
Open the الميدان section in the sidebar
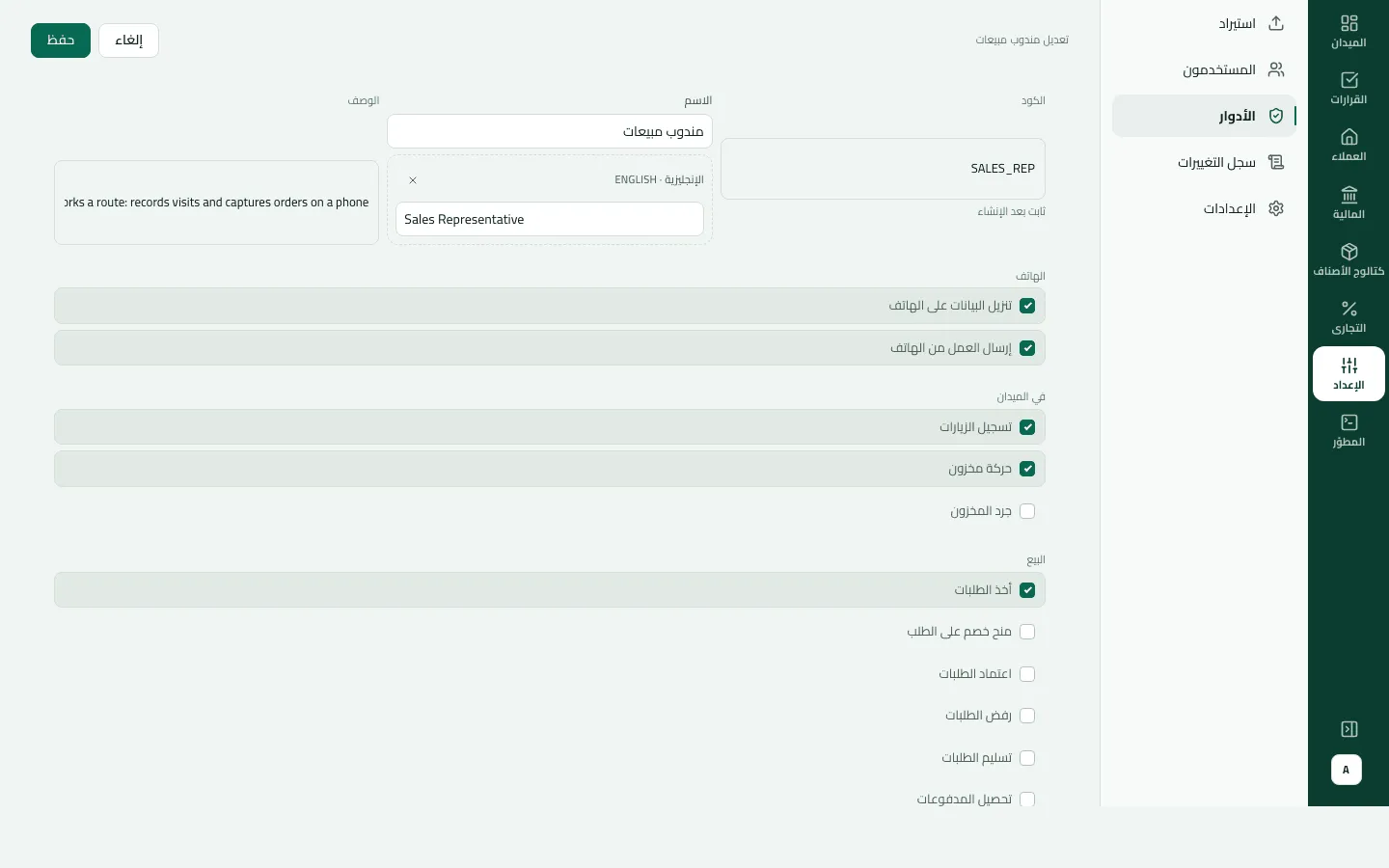1348,31
